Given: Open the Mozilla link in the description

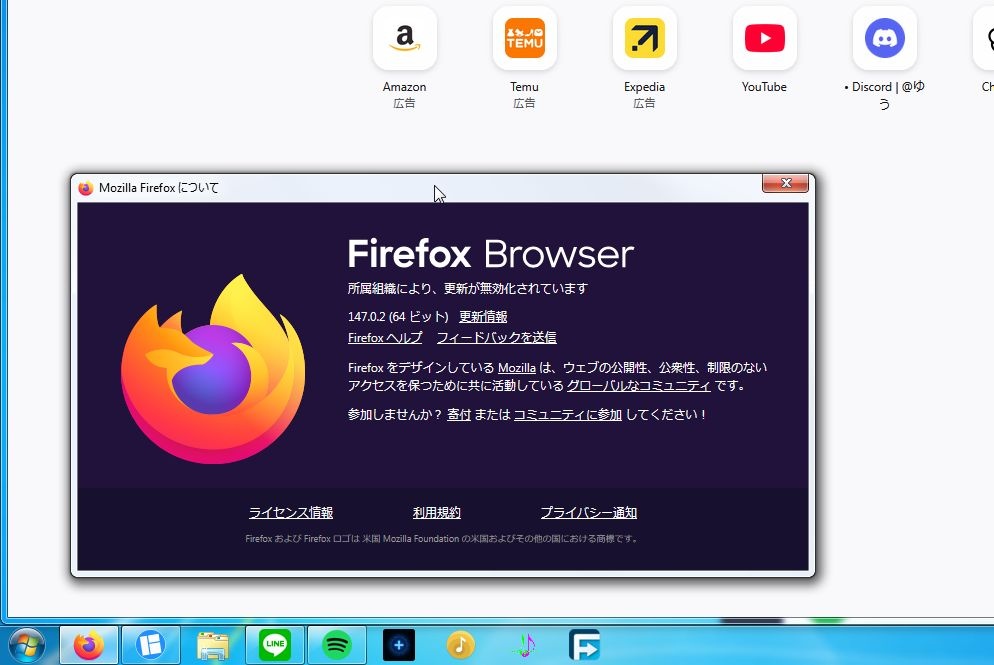Looking at the screenshot, I should 516,368.
